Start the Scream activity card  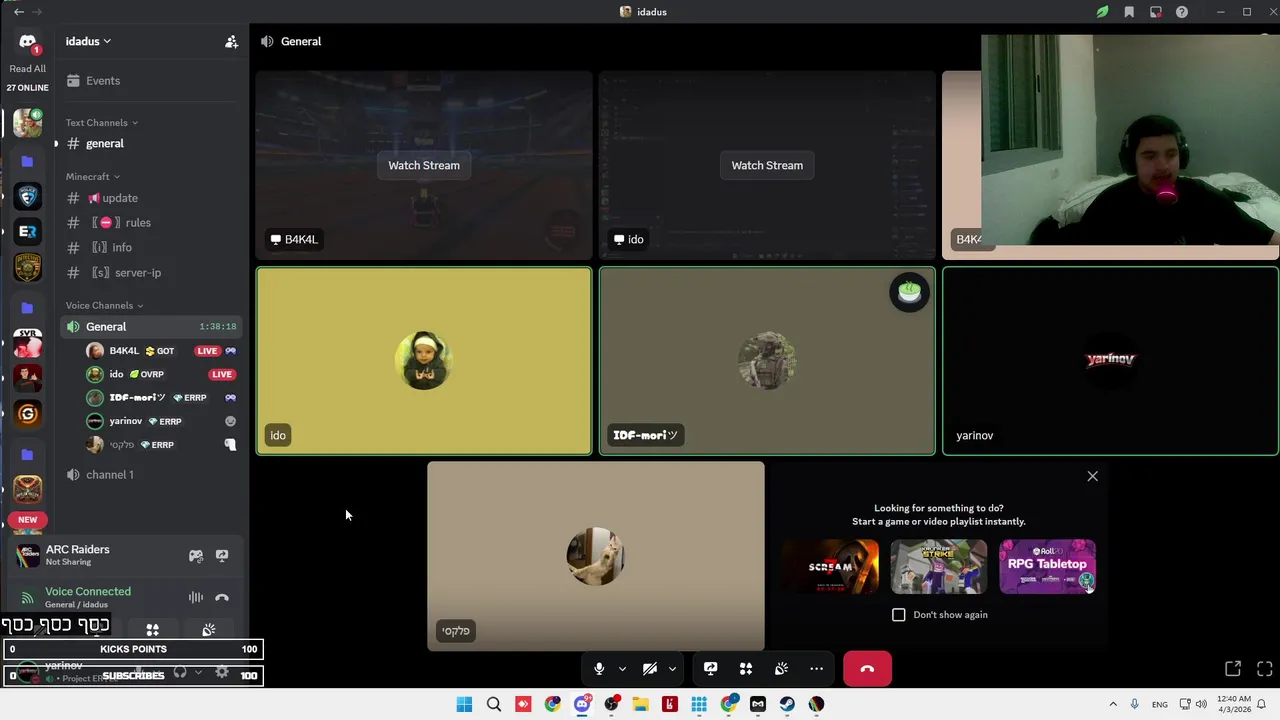click(x=830, y=566)
